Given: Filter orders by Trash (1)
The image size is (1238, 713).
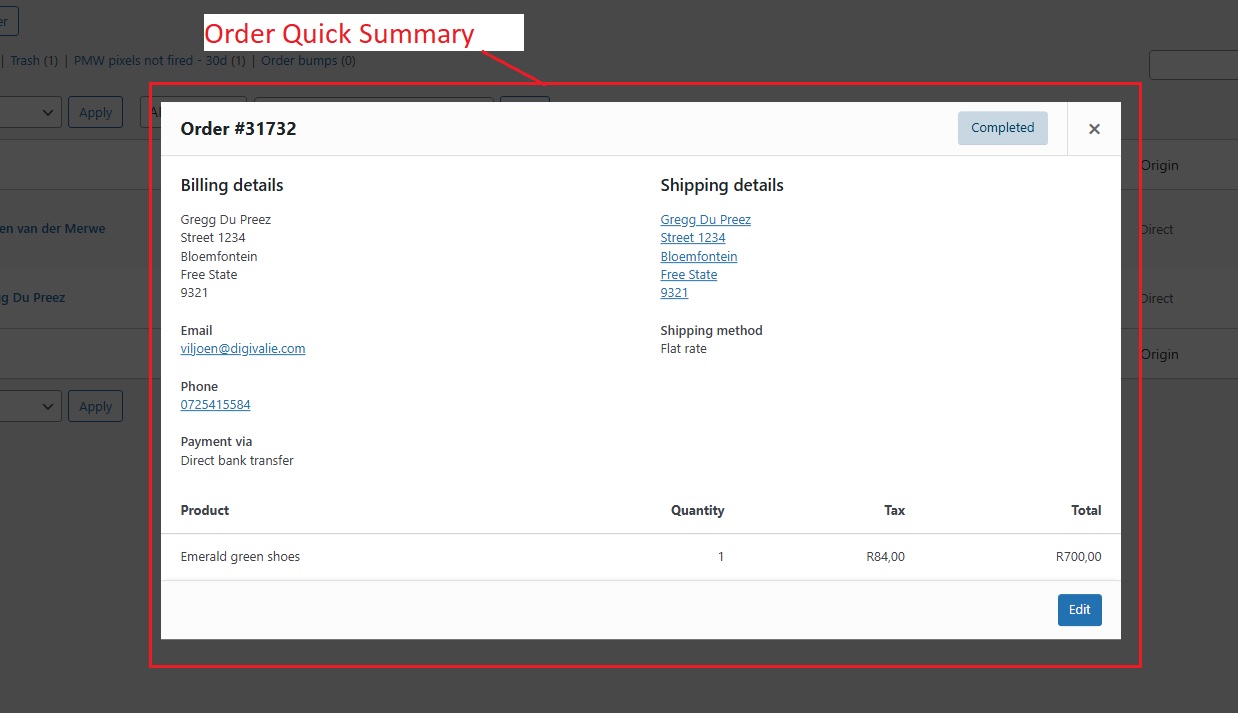Looking at the screenshot, I should click(33, 61).
